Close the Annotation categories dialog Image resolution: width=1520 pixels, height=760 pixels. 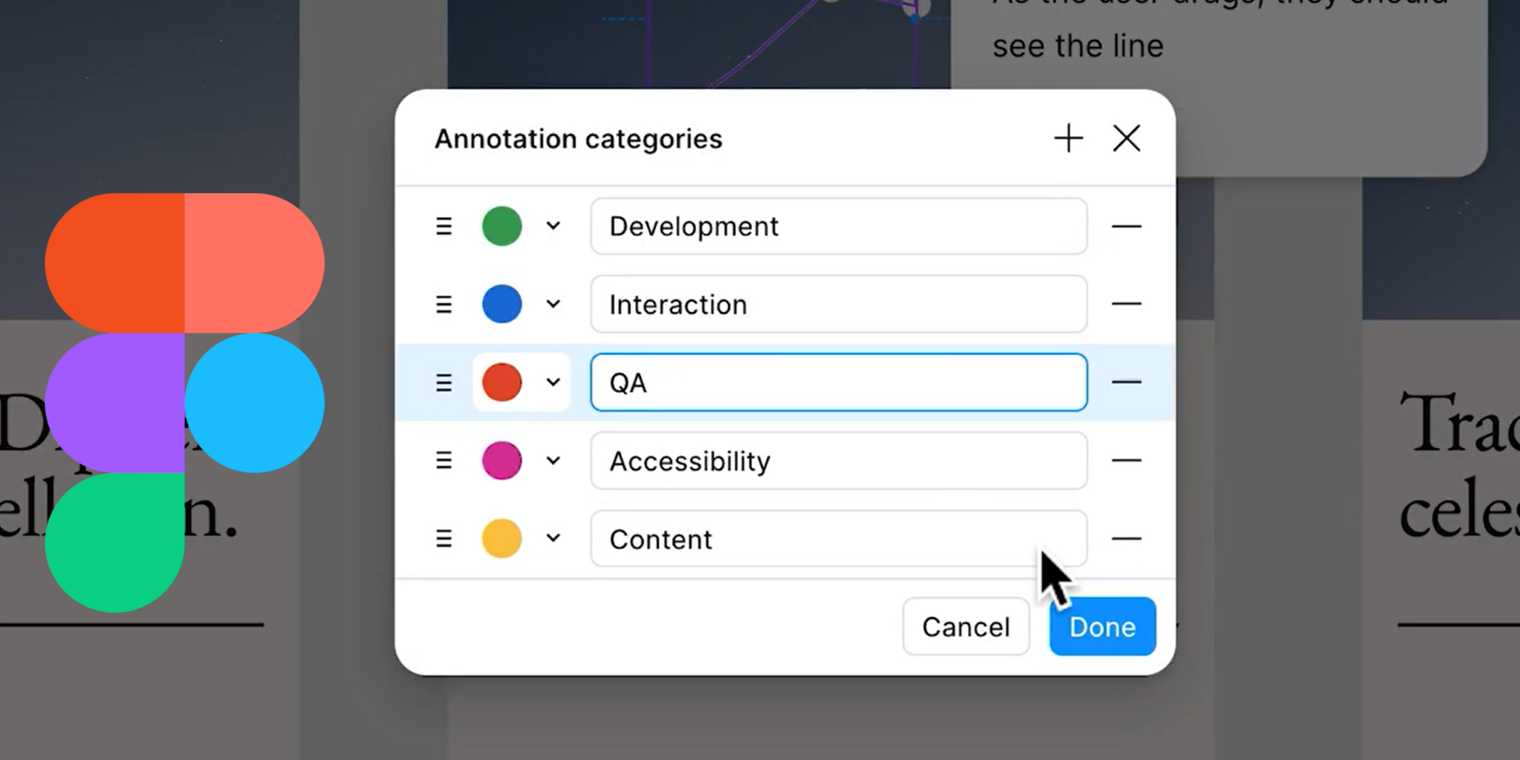(1126, 138)
